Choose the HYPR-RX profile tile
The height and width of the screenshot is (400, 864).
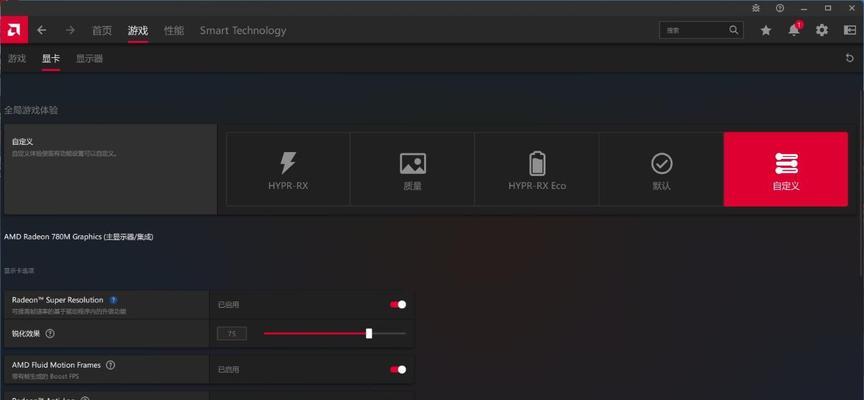click(288, 169)
